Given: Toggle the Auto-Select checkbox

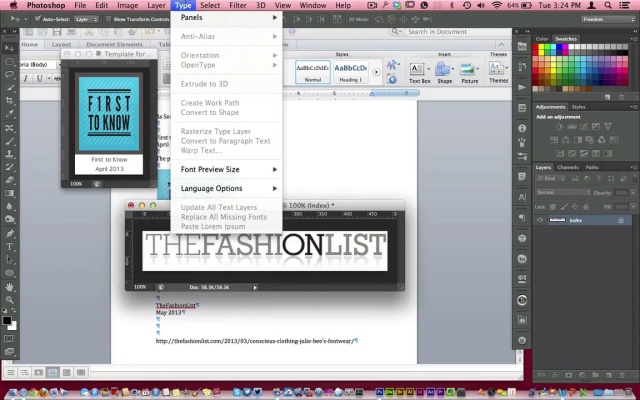Looking at the screenshot, I should pyautogui.click(x=38, y=19).
